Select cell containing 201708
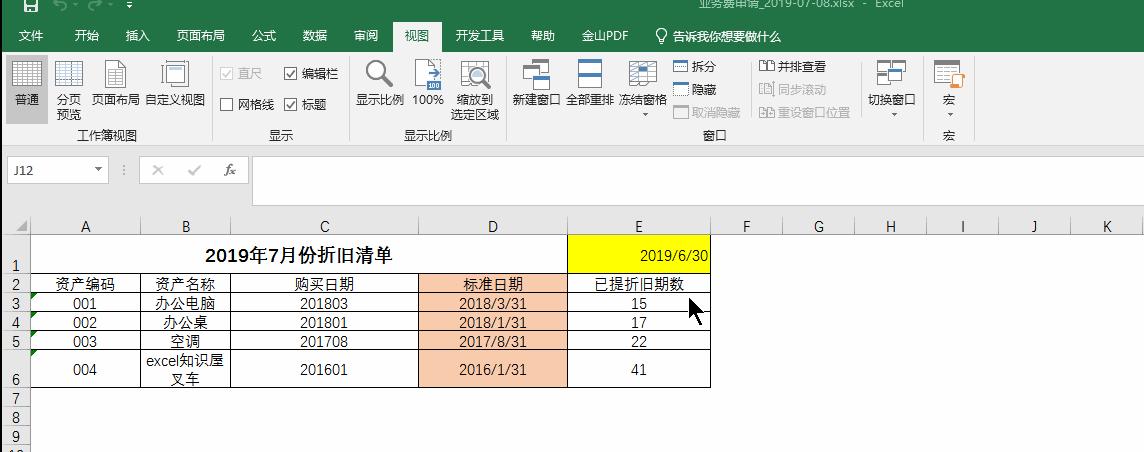 pos(324,340)
